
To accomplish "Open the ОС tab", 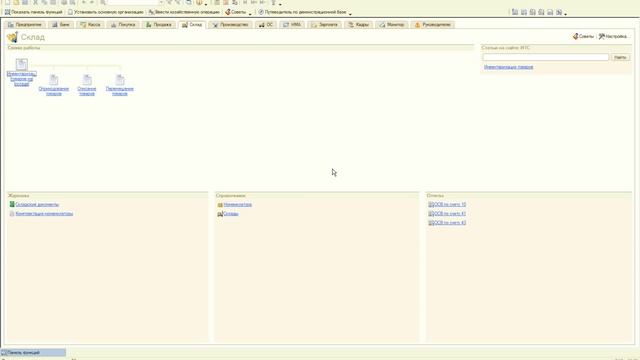I will click(x=266, y=25).
